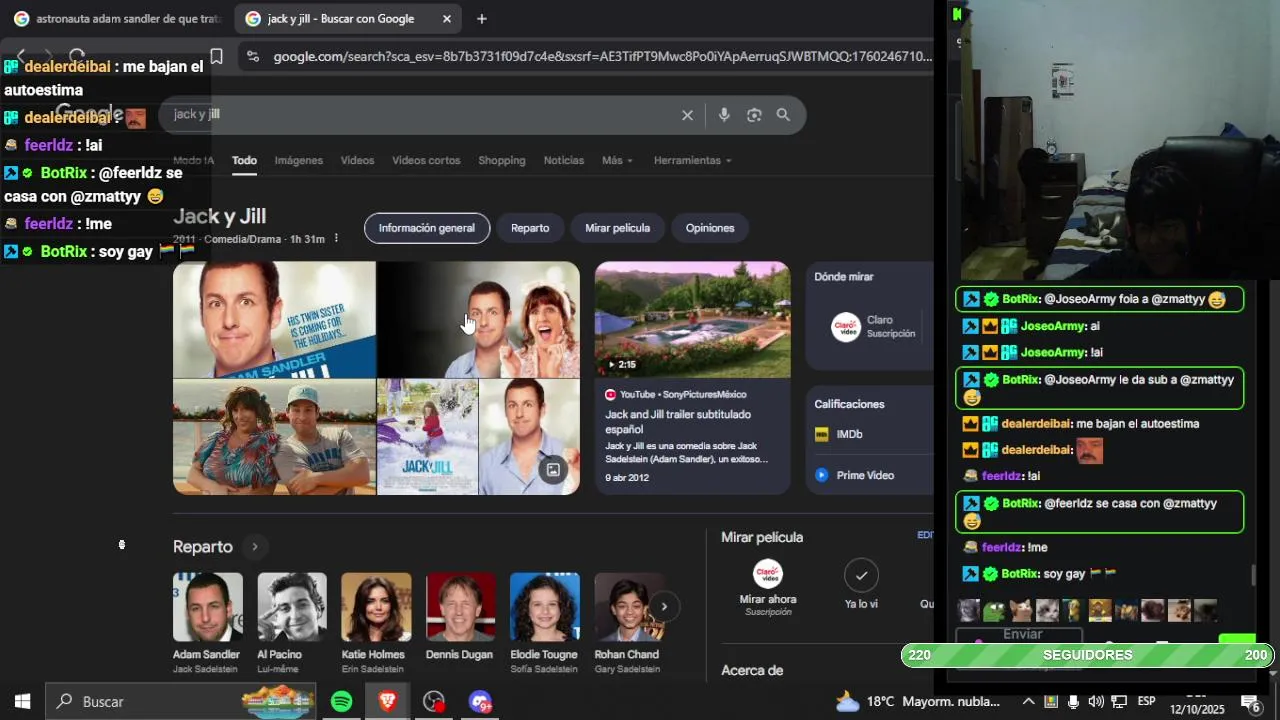Viewport: 1280px width, 720px height.
Task: Open image gallery icon on poster collage
Action: point(553,470)
